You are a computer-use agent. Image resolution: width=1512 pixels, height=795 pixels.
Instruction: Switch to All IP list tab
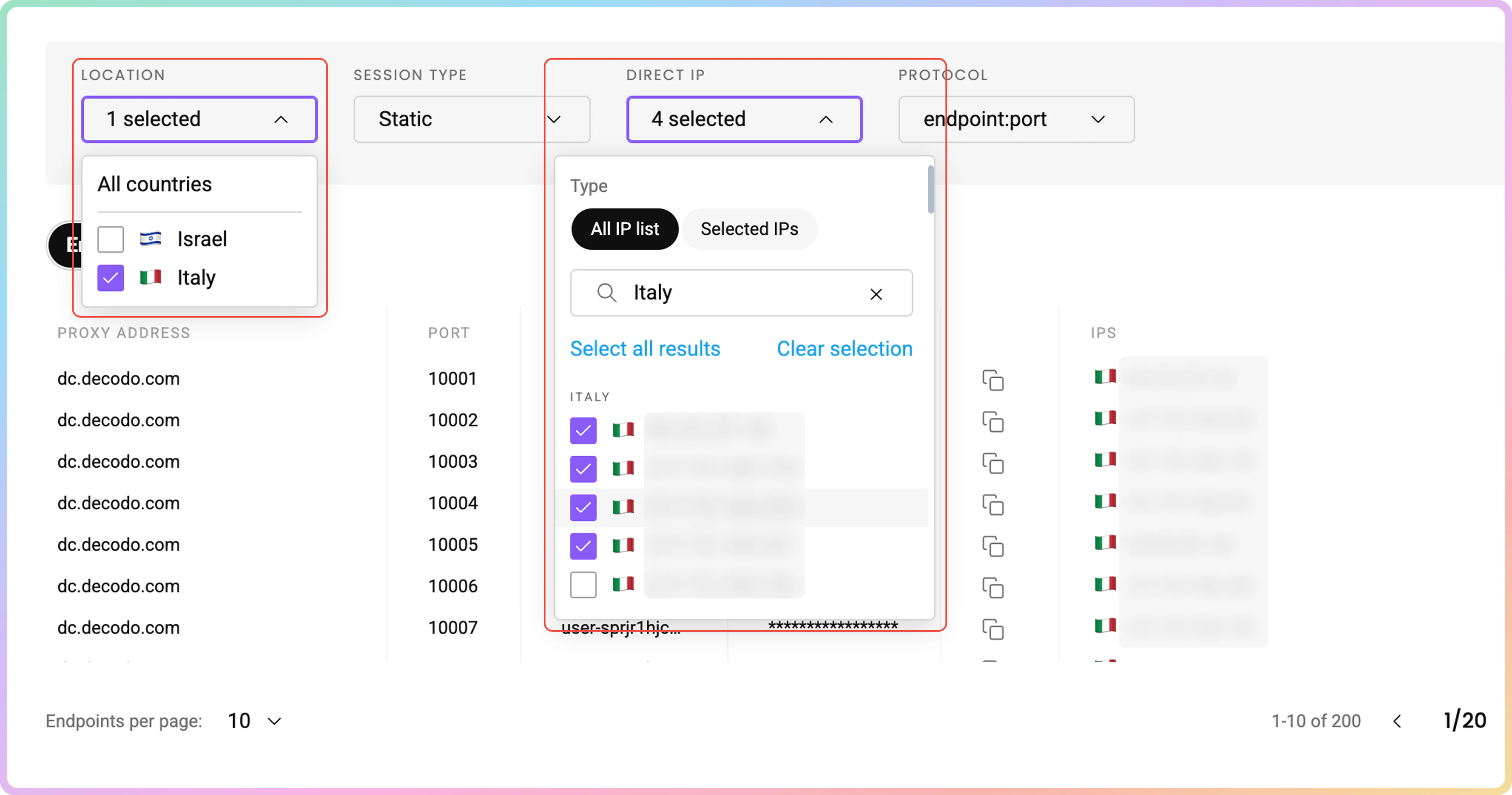(624, 229)
